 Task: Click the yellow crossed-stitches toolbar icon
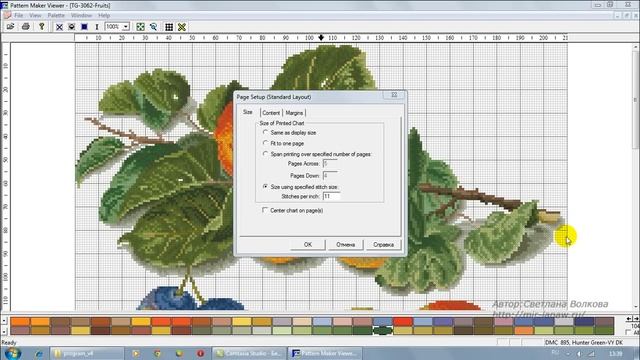[182, 27]
